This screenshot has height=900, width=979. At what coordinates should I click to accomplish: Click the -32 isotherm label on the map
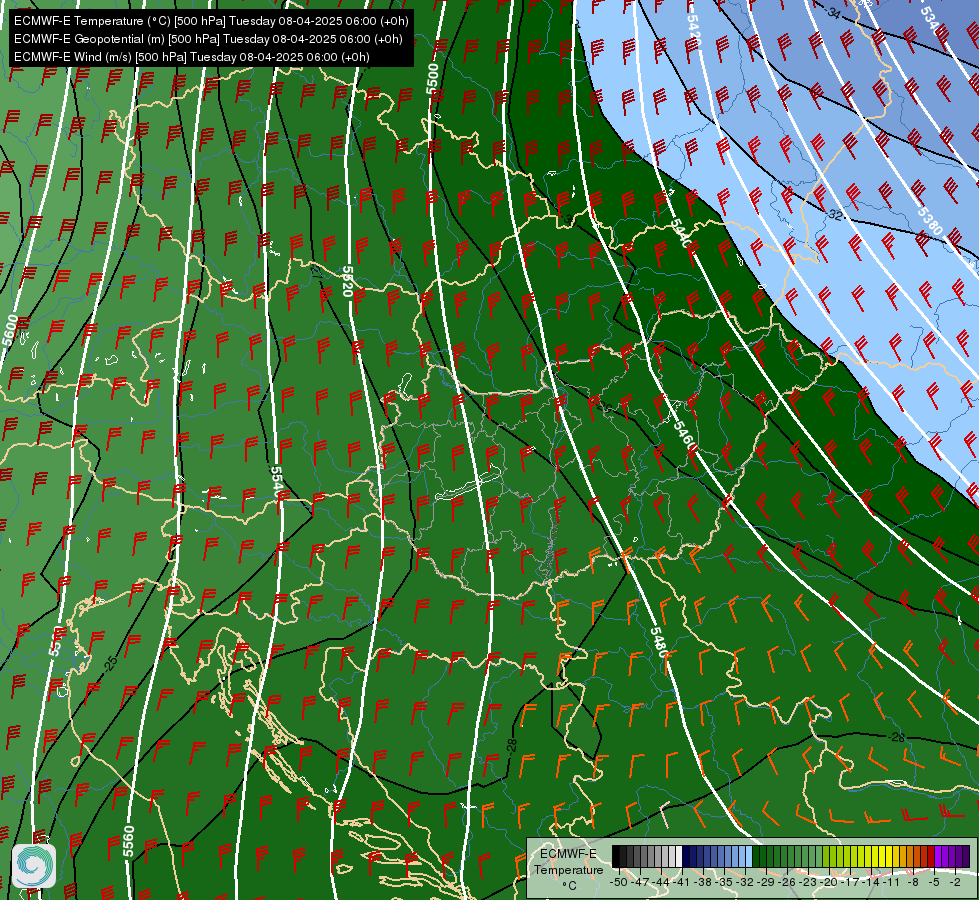834,215
